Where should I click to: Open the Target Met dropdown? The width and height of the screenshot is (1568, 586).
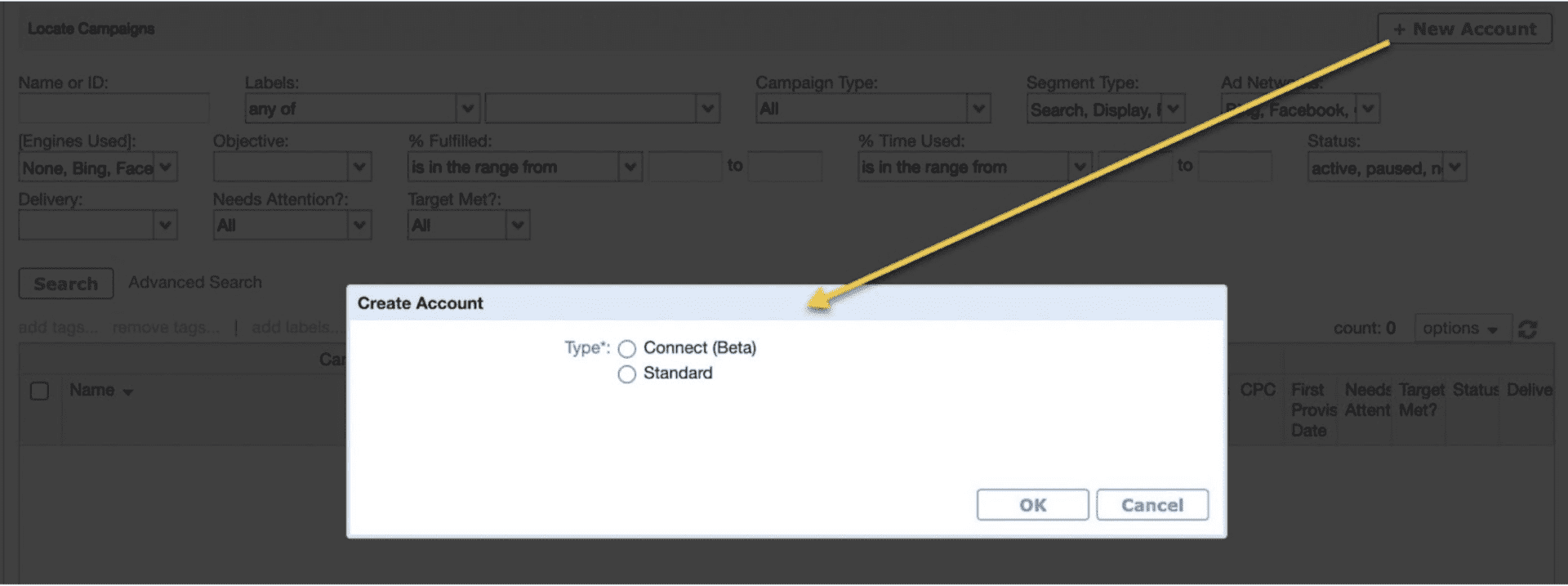469,226
